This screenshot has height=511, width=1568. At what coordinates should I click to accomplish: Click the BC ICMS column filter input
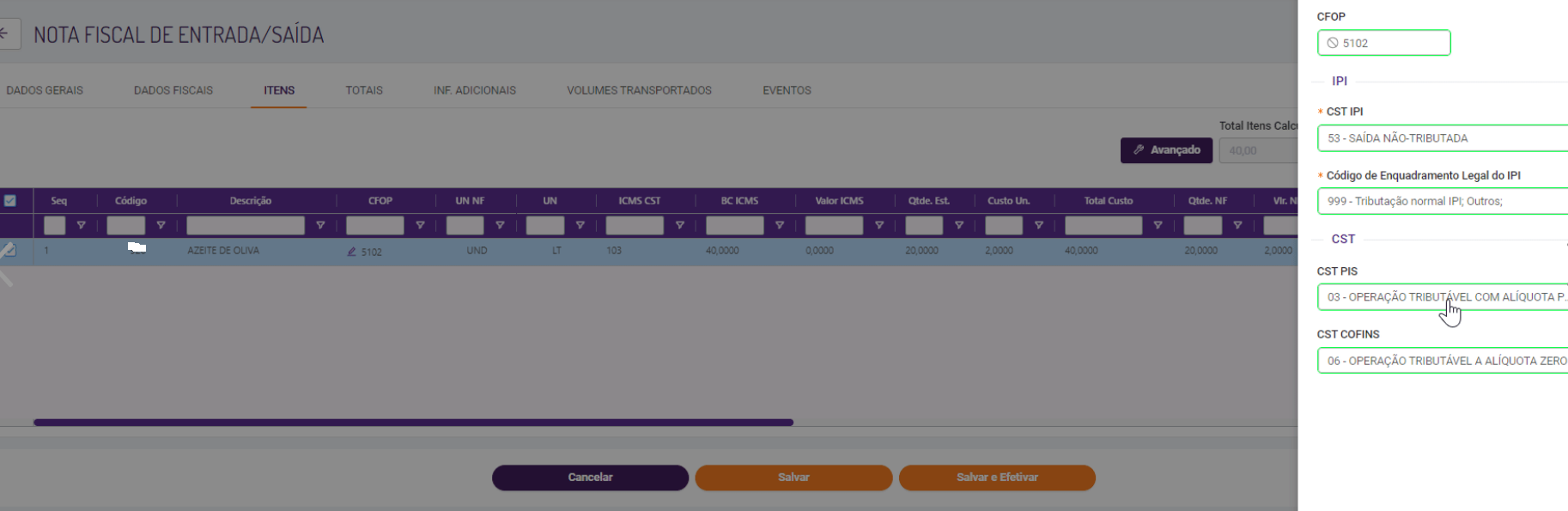(x=734, y=226)
